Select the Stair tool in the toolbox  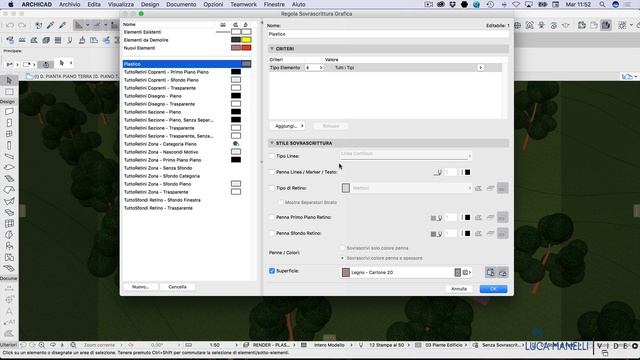coord(9,179)
